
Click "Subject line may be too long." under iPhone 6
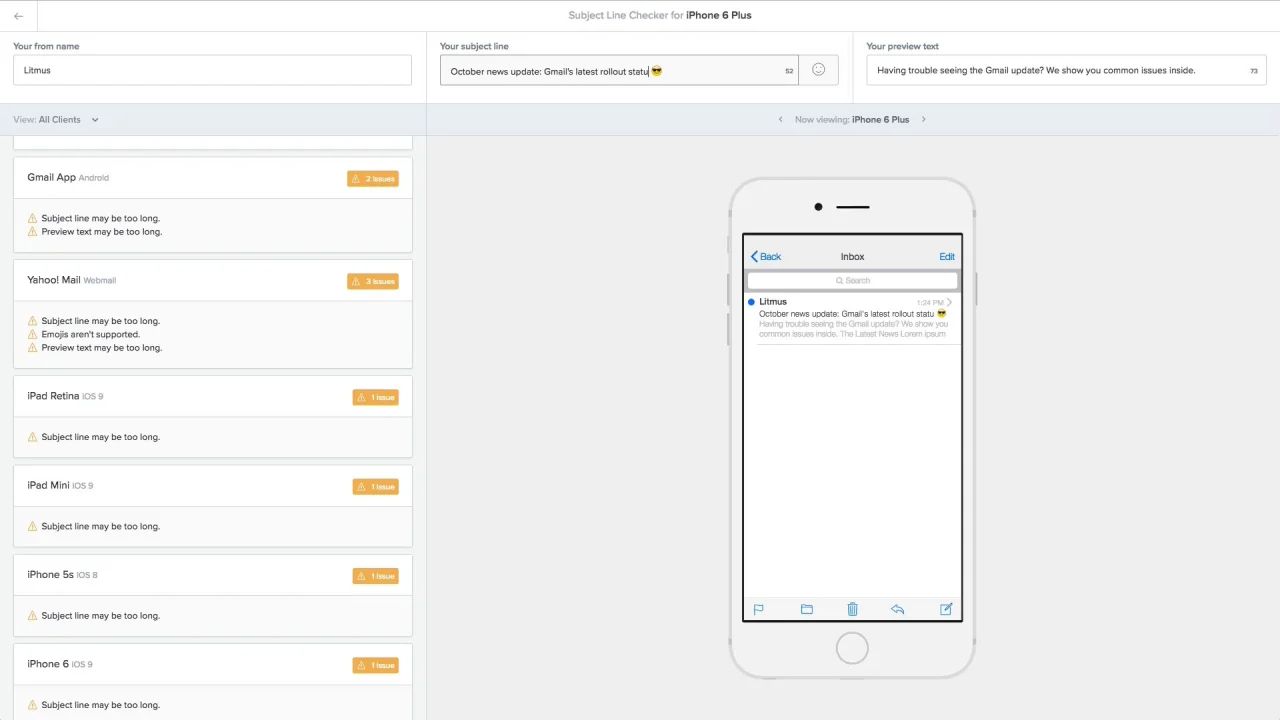pos(100,705)
